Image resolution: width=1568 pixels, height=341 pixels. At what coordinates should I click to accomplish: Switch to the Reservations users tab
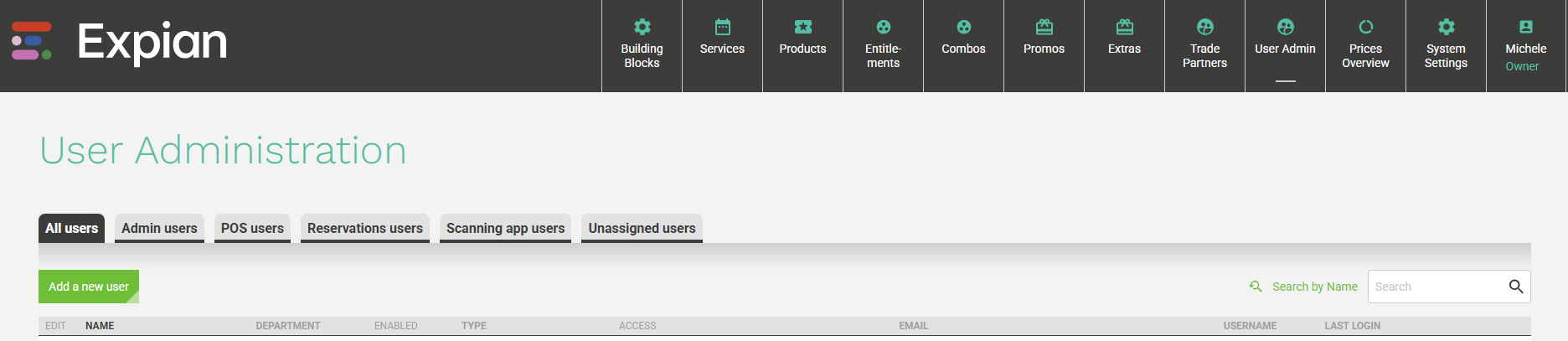click(365, 228)
